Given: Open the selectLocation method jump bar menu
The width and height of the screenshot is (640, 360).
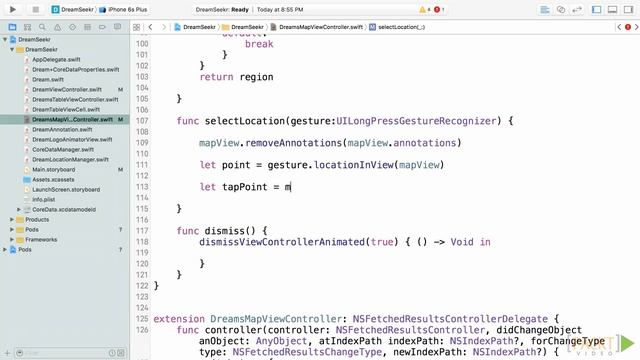Looking at the screenshot, I should pos(397,27).
